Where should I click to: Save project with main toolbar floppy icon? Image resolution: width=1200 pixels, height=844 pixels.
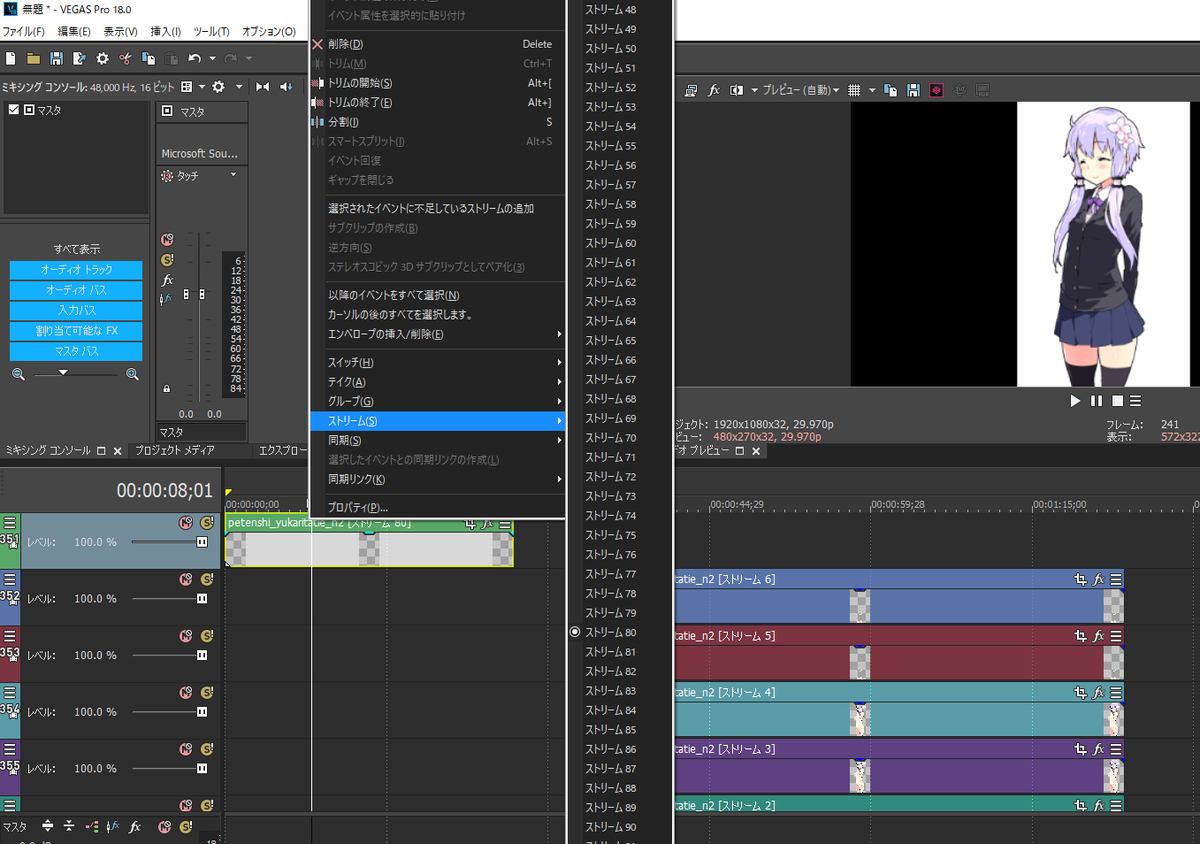pos(56,59)
